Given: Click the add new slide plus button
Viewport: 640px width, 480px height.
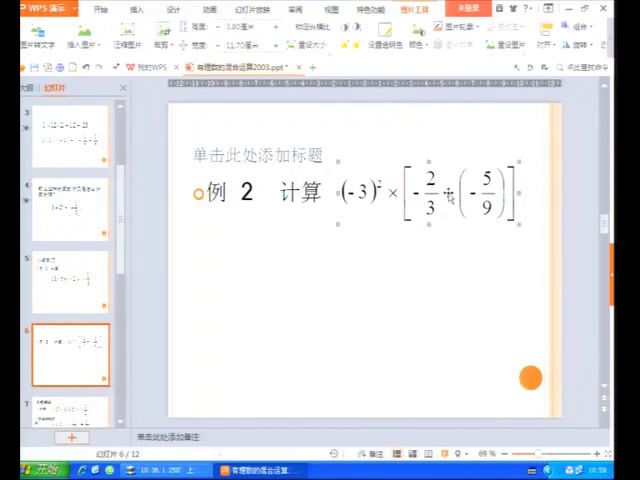Looking at the screenshot, I should point(71,437).
